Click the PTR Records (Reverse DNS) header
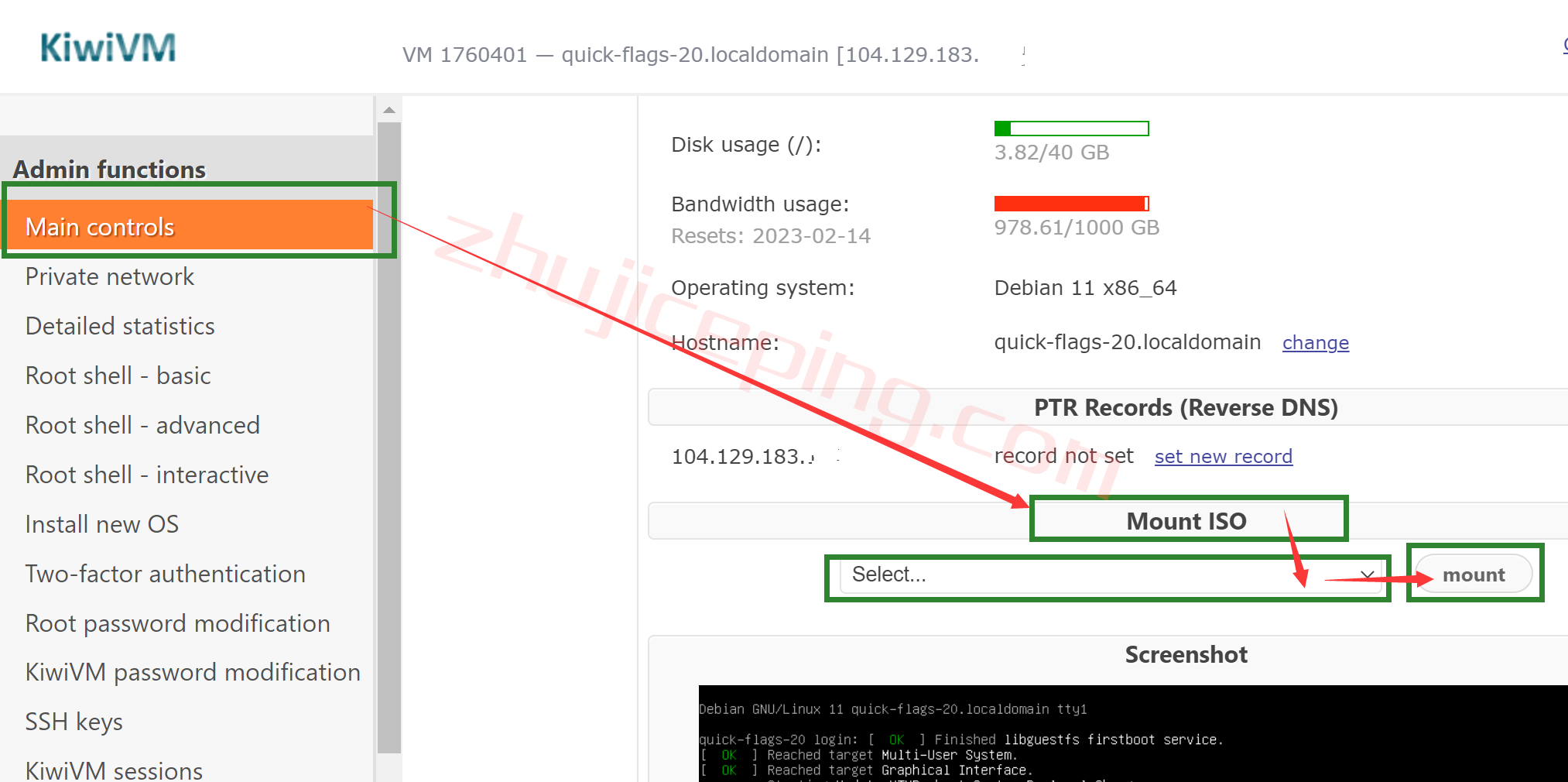1568x782 pixels. [1186, 407]
